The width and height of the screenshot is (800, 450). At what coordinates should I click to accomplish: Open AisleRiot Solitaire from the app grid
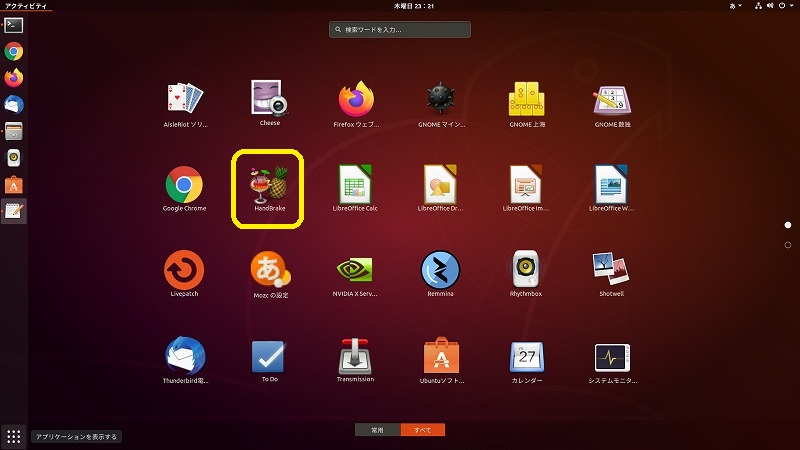pyautogui.click(x=185, y=105)
